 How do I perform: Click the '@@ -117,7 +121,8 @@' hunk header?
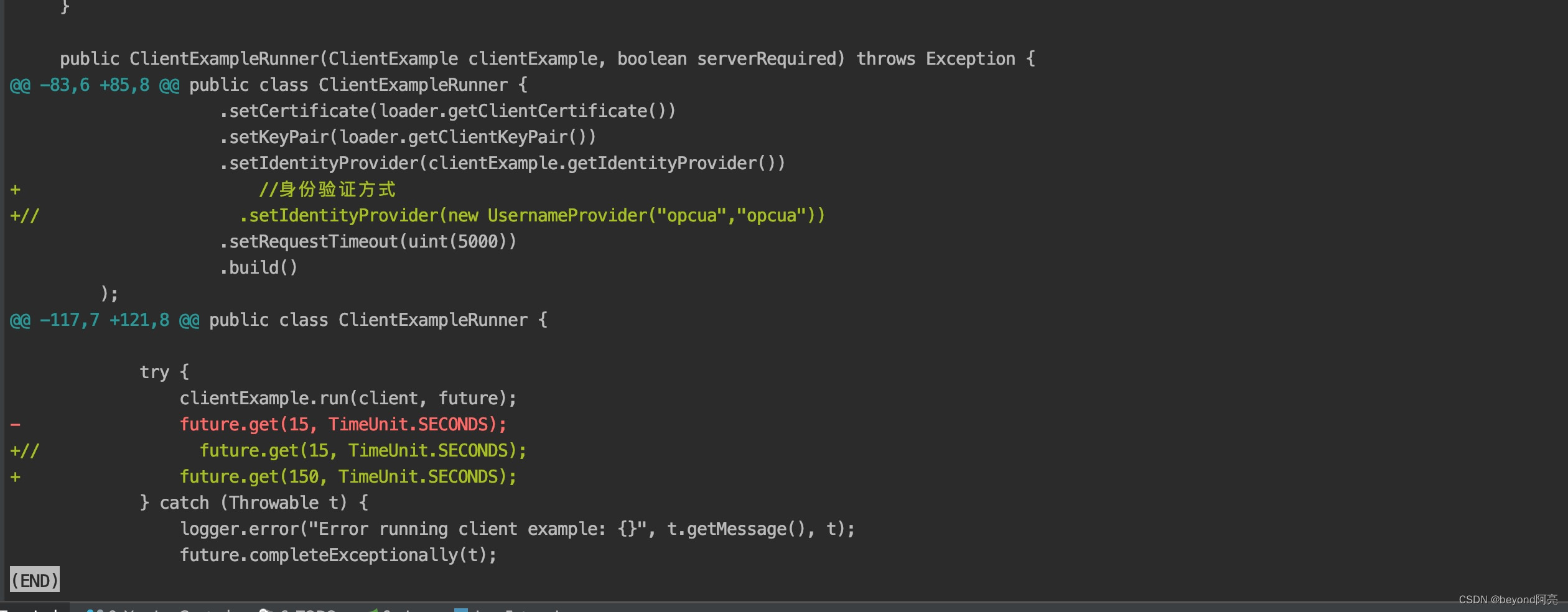point(105,320)
